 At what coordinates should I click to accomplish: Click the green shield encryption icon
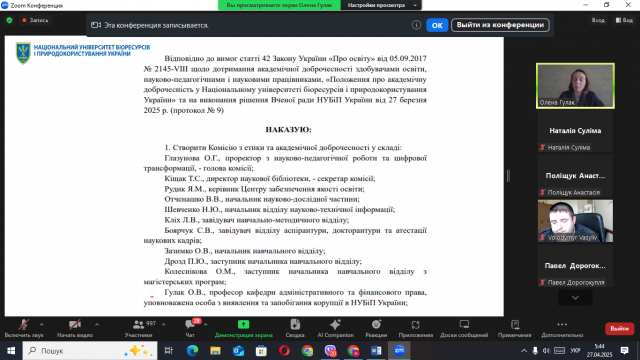click(9, 20)
